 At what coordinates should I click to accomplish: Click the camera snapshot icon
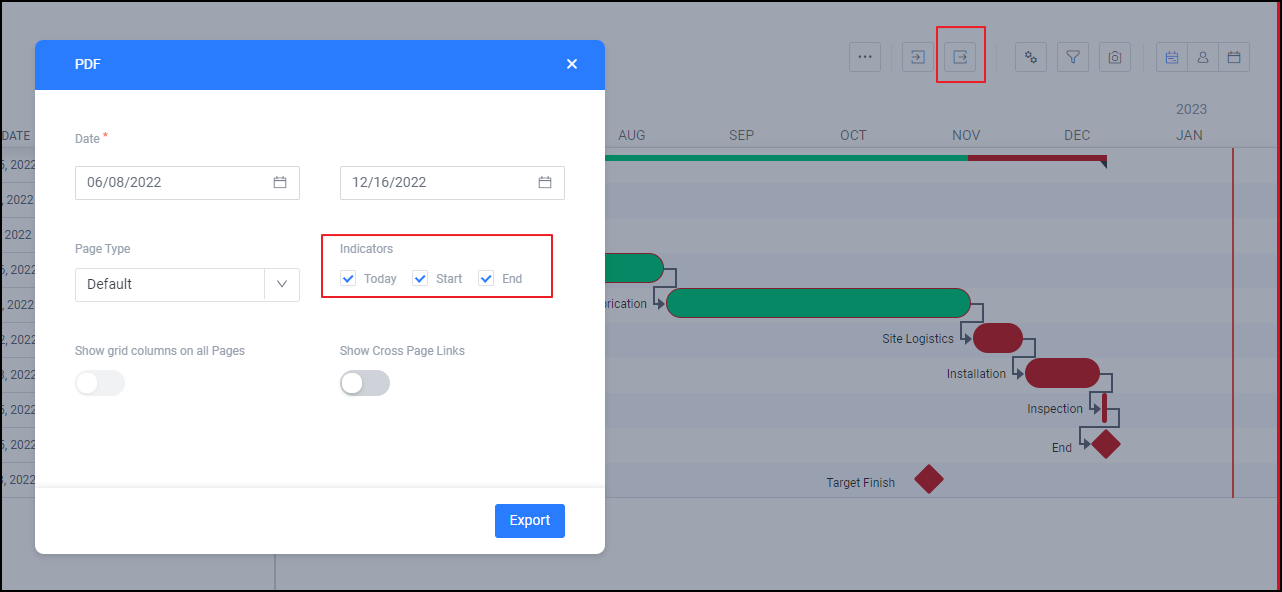(x=1115, y=57)
